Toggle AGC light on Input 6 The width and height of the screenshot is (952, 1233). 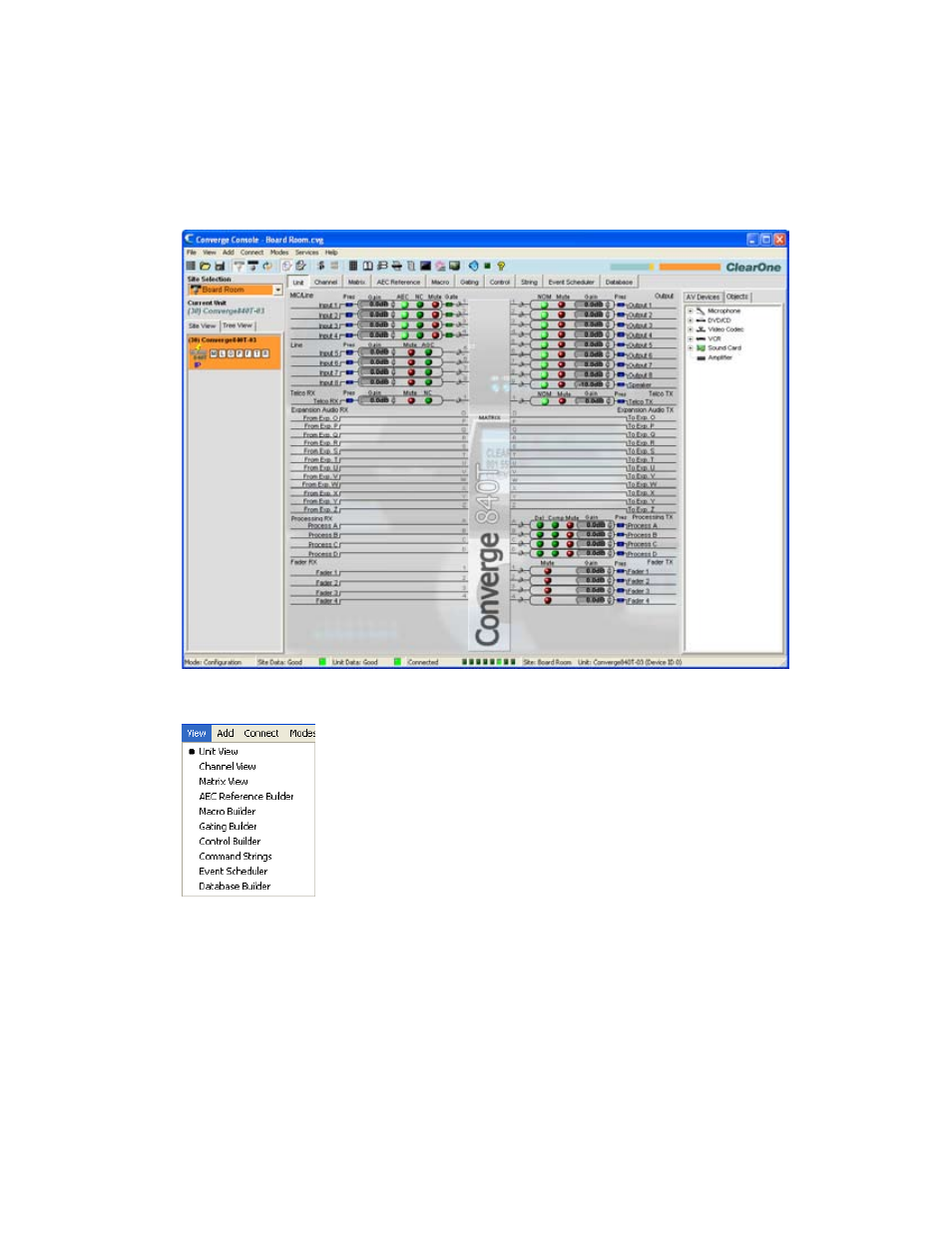[428, 362]
